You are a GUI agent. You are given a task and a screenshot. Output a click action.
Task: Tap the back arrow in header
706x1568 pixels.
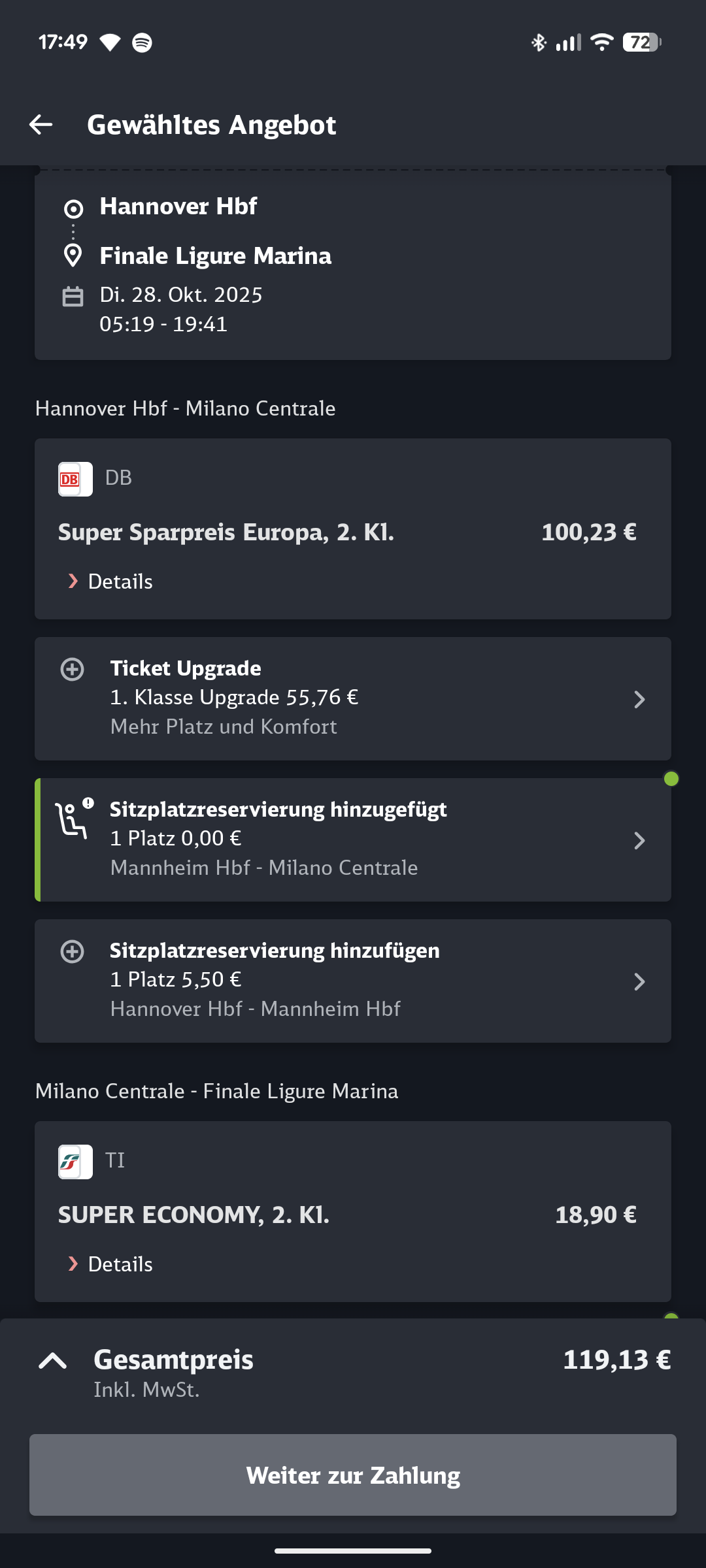tap(41, 124)
